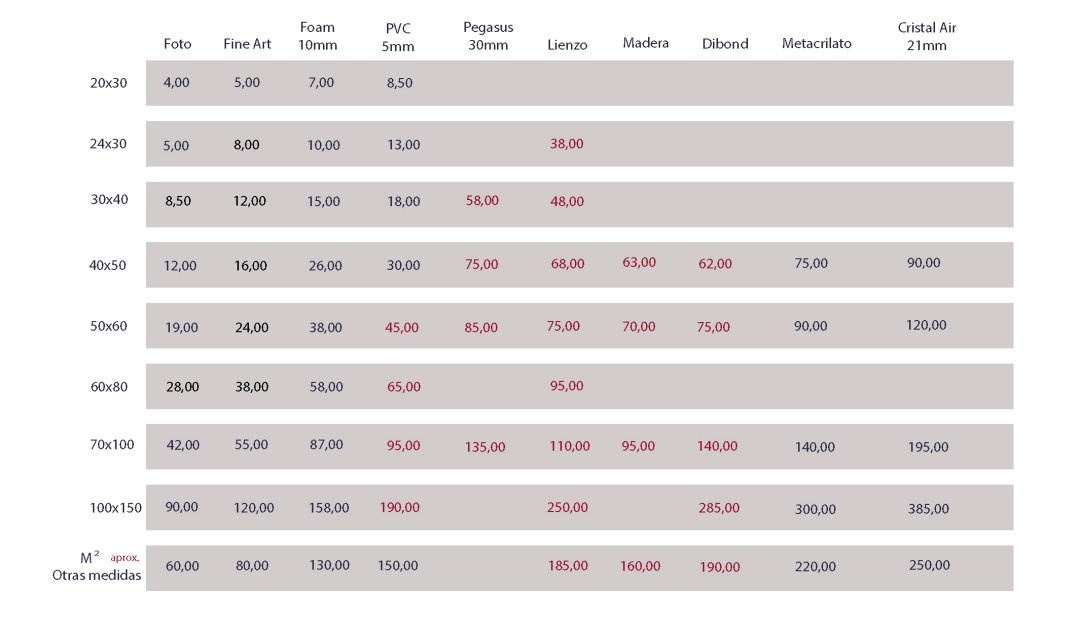
Task: Click the Metacrilato column header
Action: tap(816, 44)
